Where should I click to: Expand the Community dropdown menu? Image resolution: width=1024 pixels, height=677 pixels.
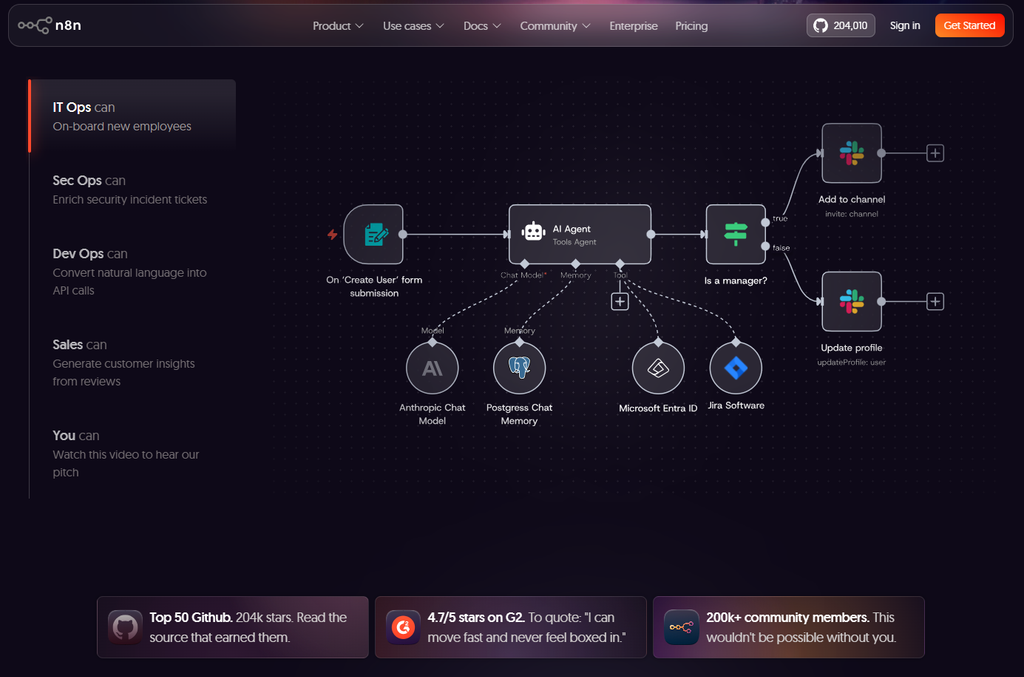coord(555,26)
